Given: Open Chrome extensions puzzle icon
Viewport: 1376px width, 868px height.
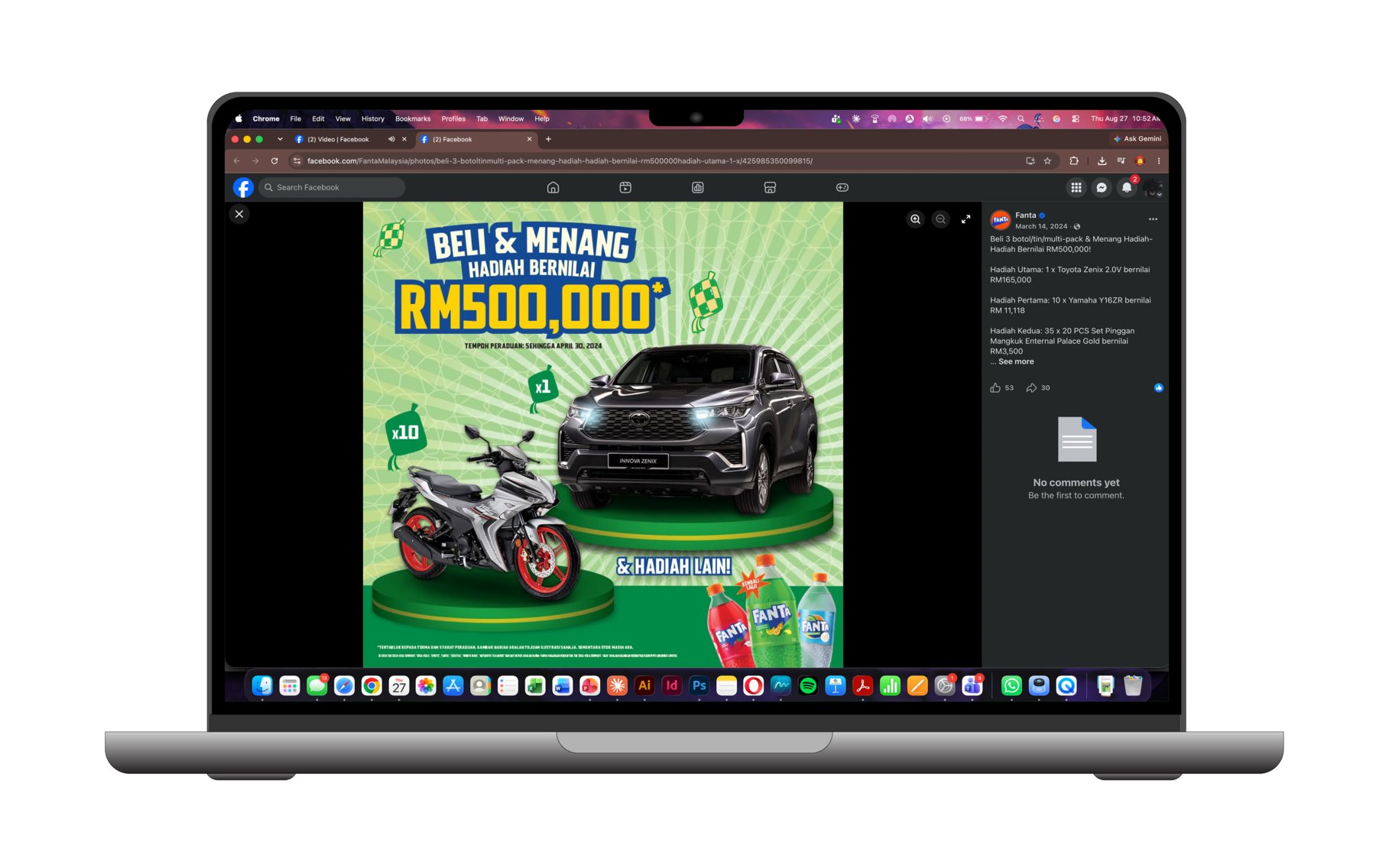Looking at the screenshot, I should (1074, 161).
